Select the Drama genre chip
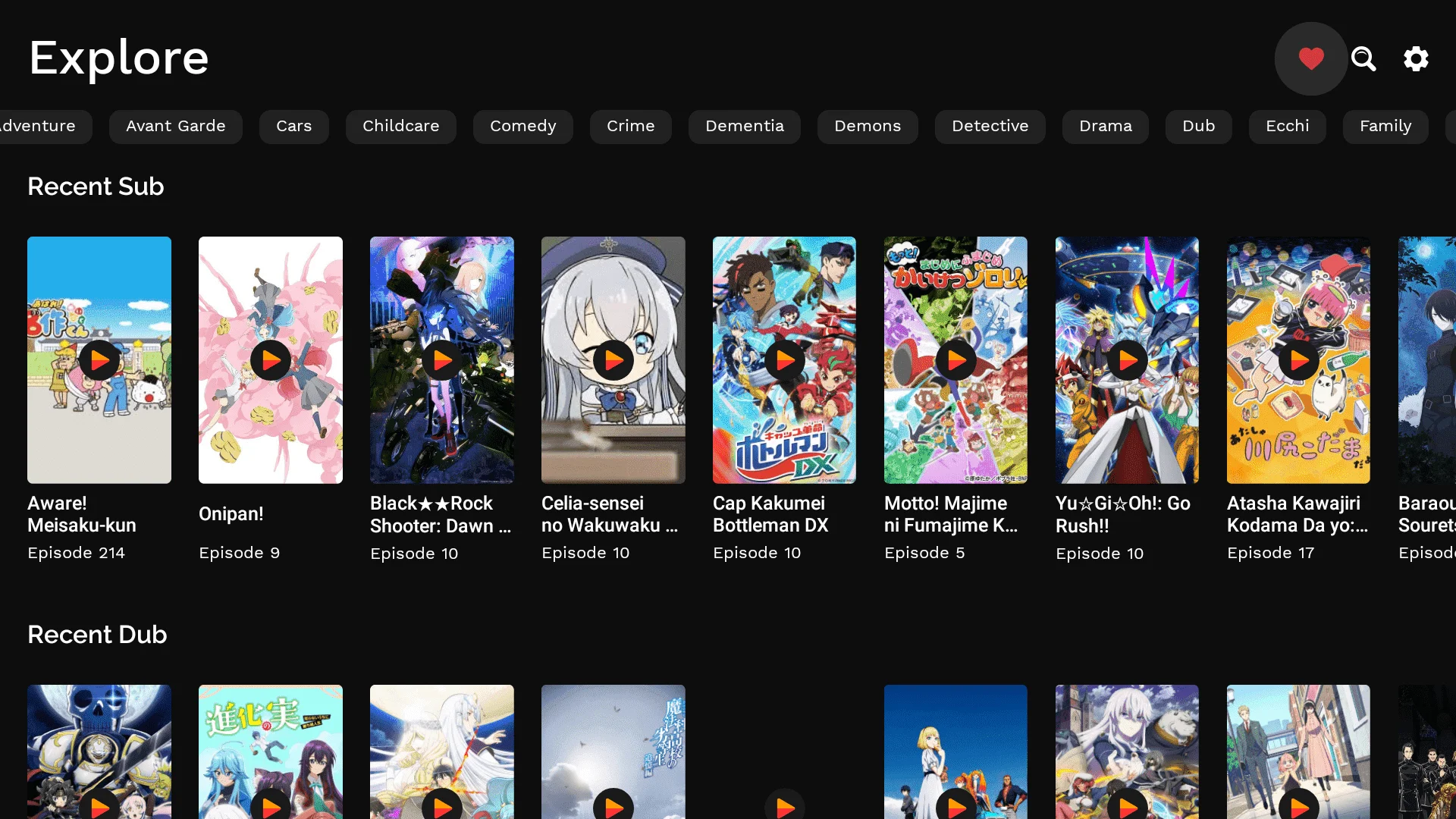The image size is (1456, 819). [1105, 126]
